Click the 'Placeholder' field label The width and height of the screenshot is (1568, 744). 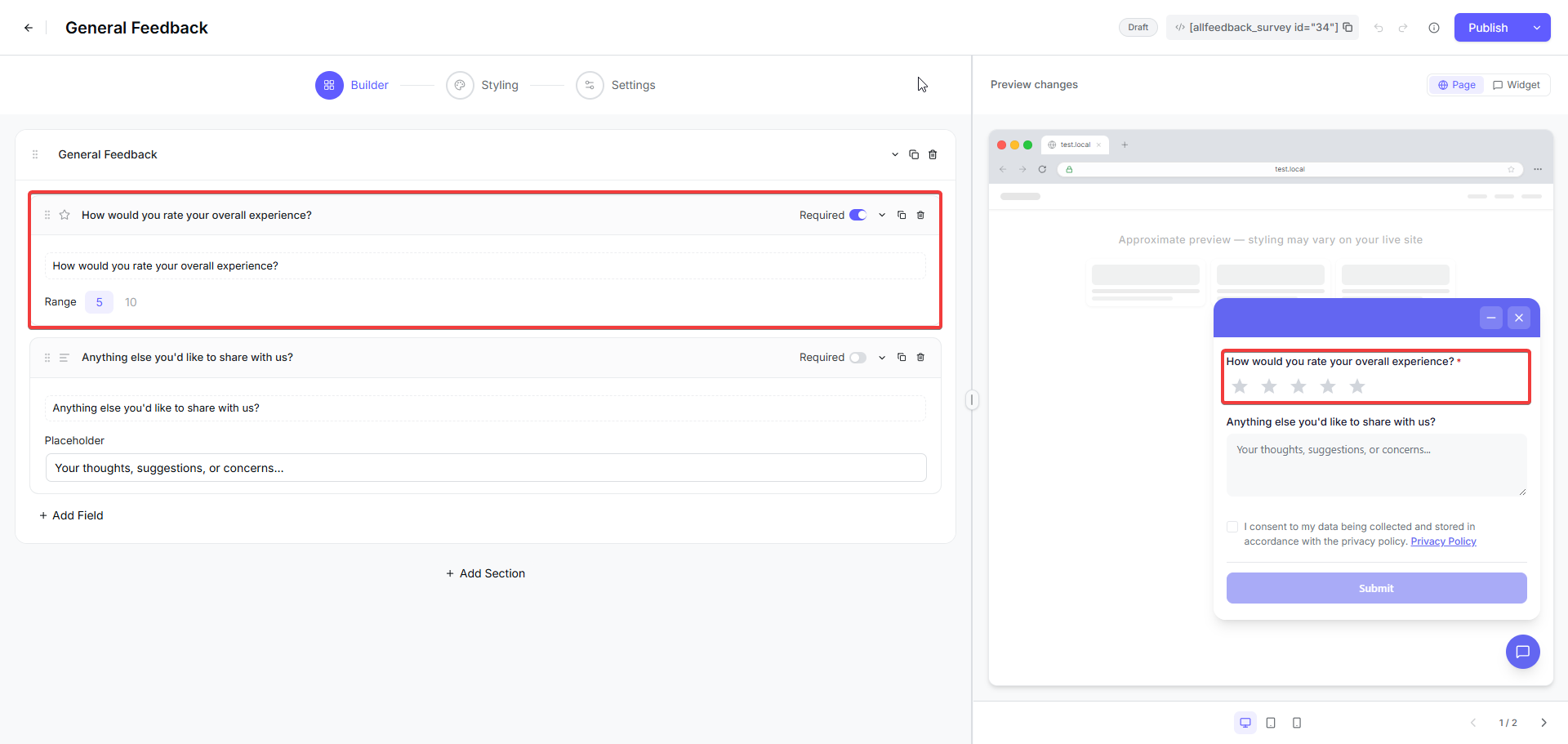[x=74, y=441]
